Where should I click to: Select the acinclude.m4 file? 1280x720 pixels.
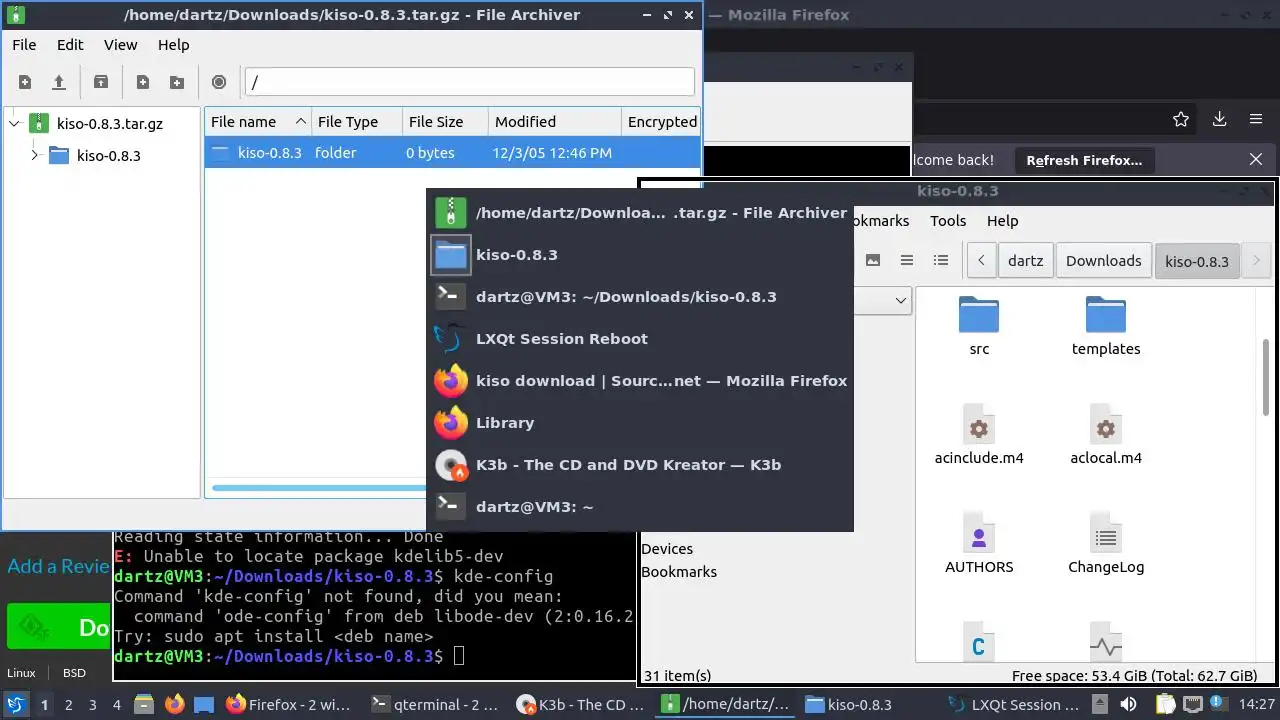979,435
